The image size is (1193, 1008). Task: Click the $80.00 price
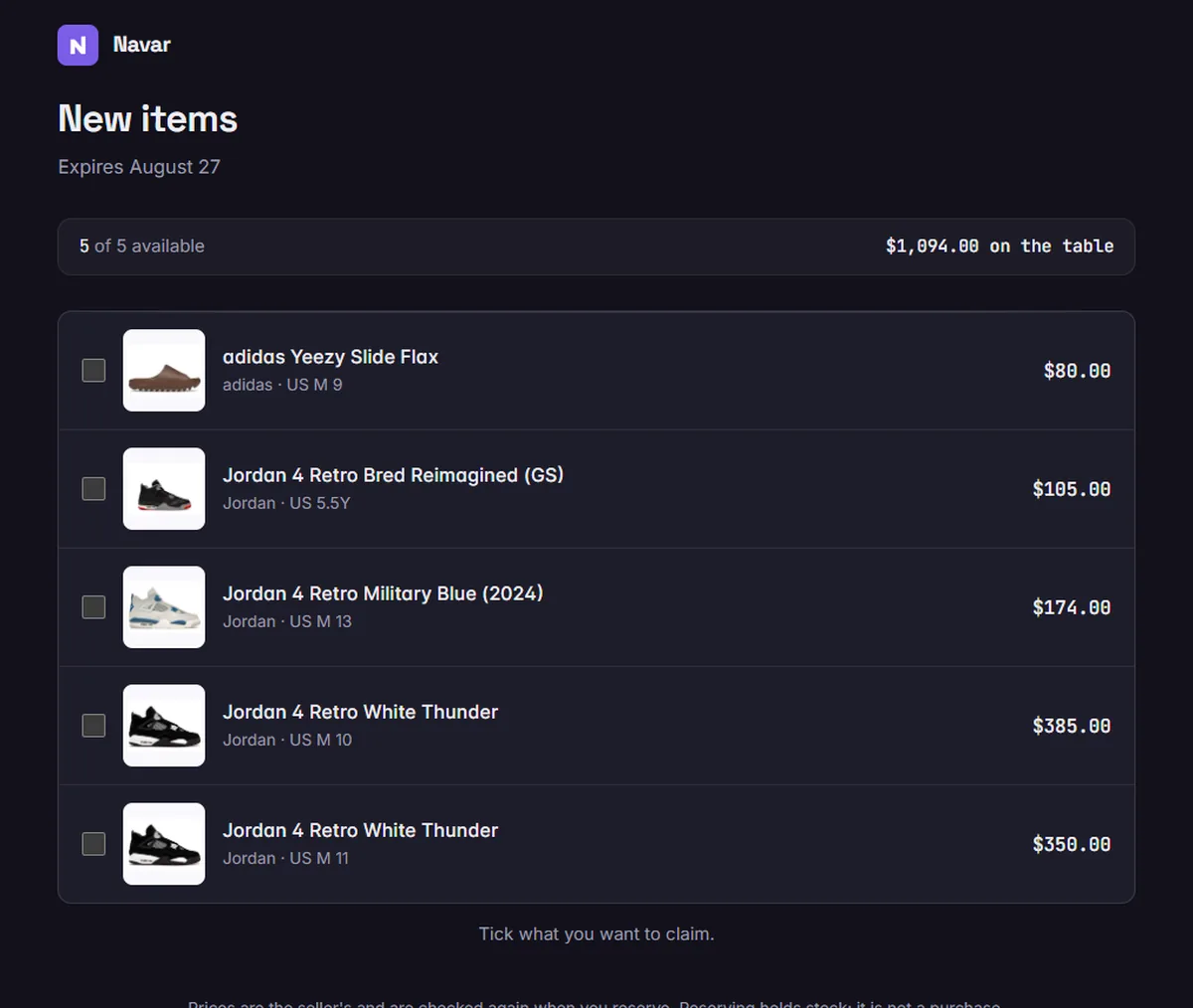[x=1077, y=371]
